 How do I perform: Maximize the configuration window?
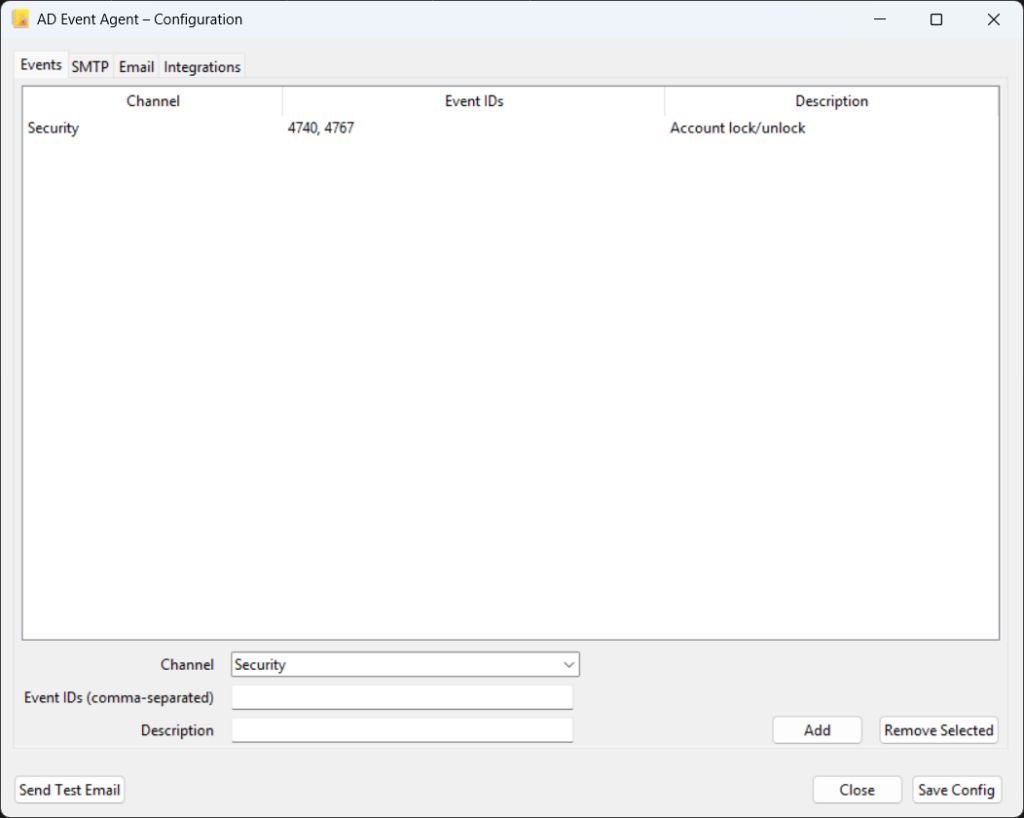click(x=936, y=19)
